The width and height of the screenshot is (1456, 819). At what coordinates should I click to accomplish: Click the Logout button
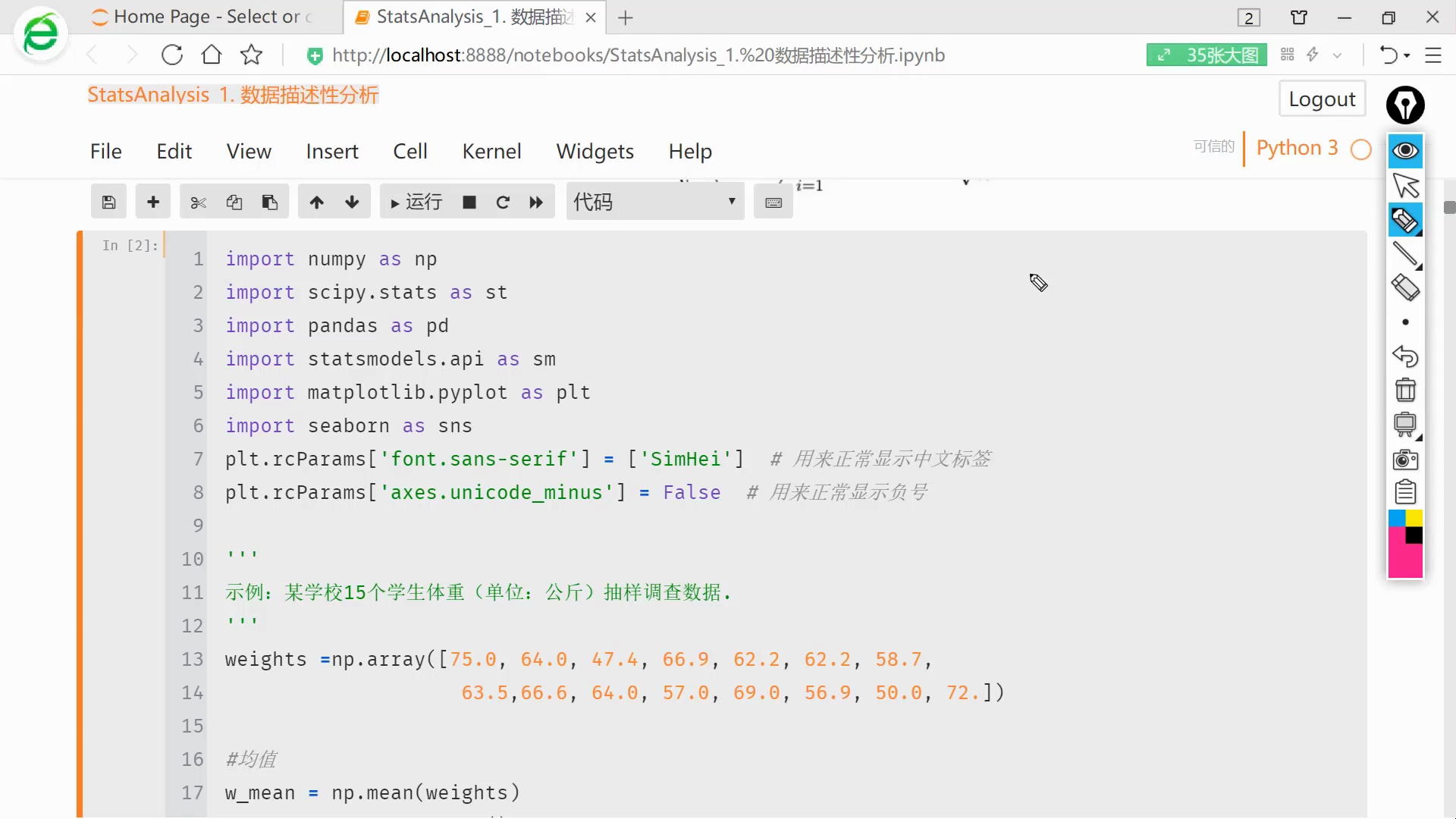1322,99
